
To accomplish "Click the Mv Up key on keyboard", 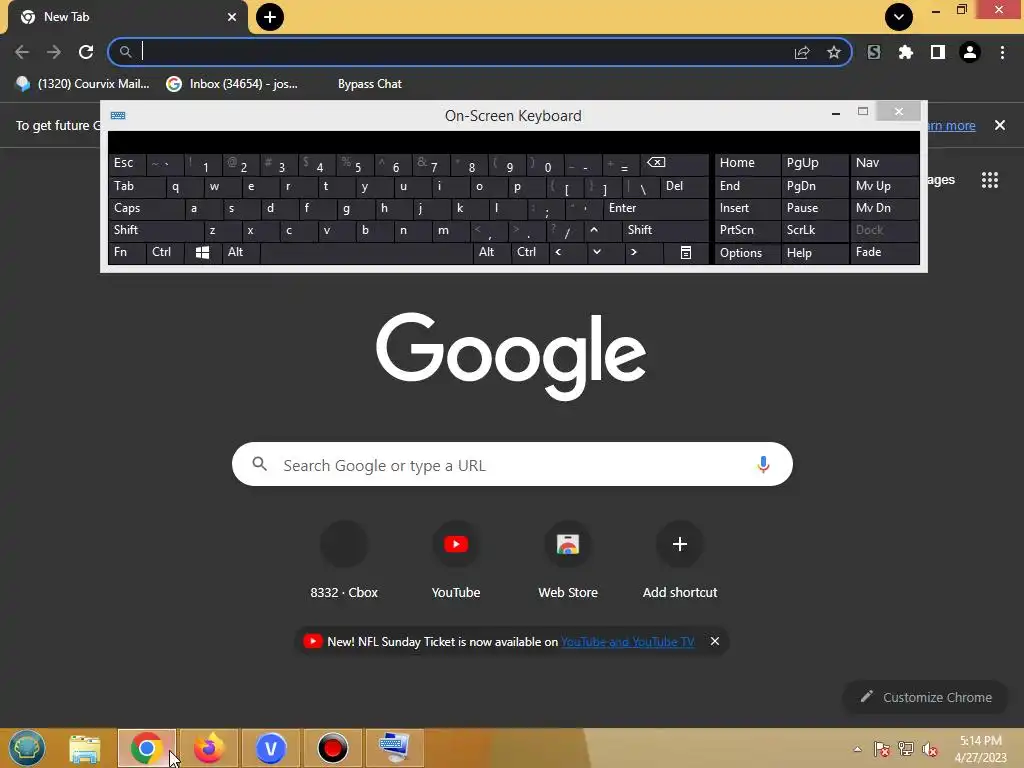I will pos(884,187).
